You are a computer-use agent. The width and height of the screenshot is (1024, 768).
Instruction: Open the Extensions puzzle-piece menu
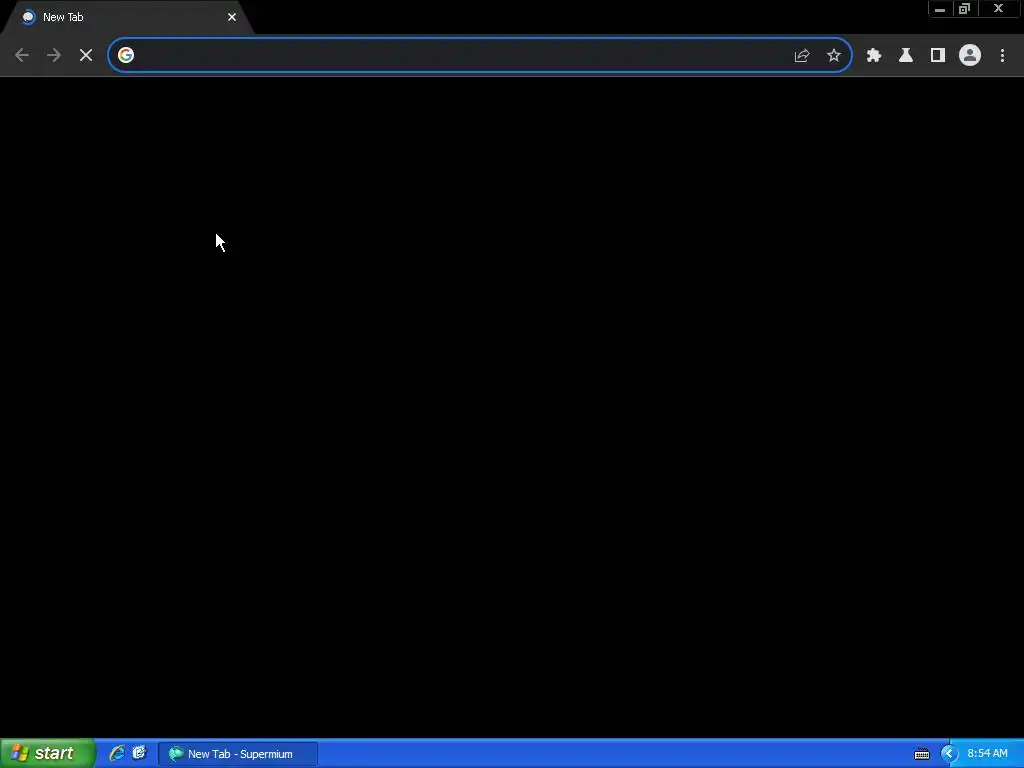pos(874,56)
